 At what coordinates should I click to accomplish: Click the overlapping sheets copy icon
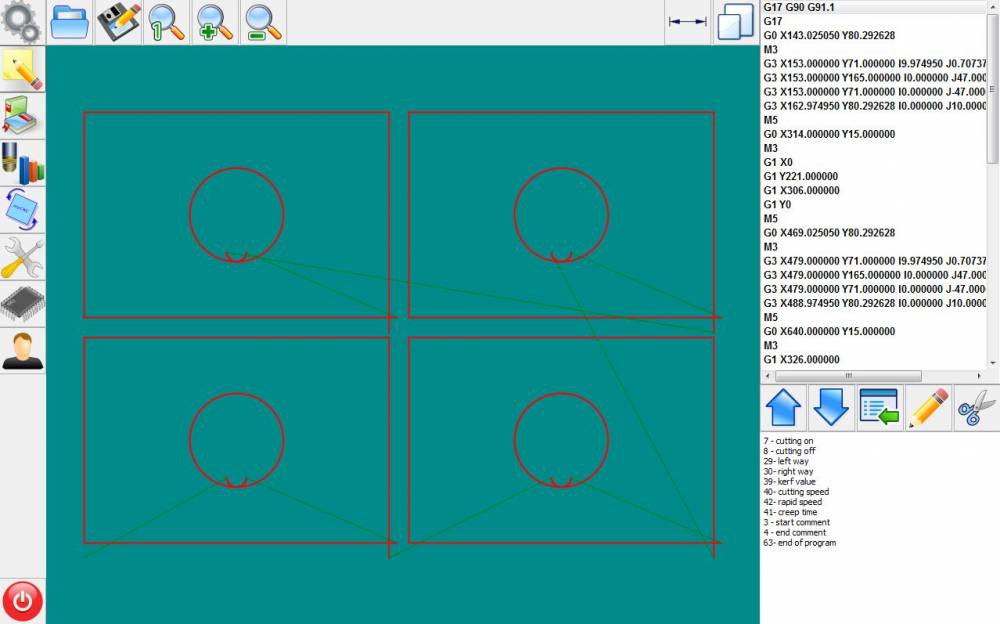(736, 22)
